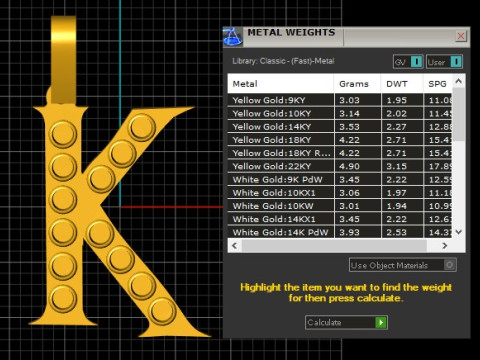The height and width of the screenshot is (360, 480).
Task: Click the table's horizontal scrollbar thumb
Action: (x=334, y=246)
